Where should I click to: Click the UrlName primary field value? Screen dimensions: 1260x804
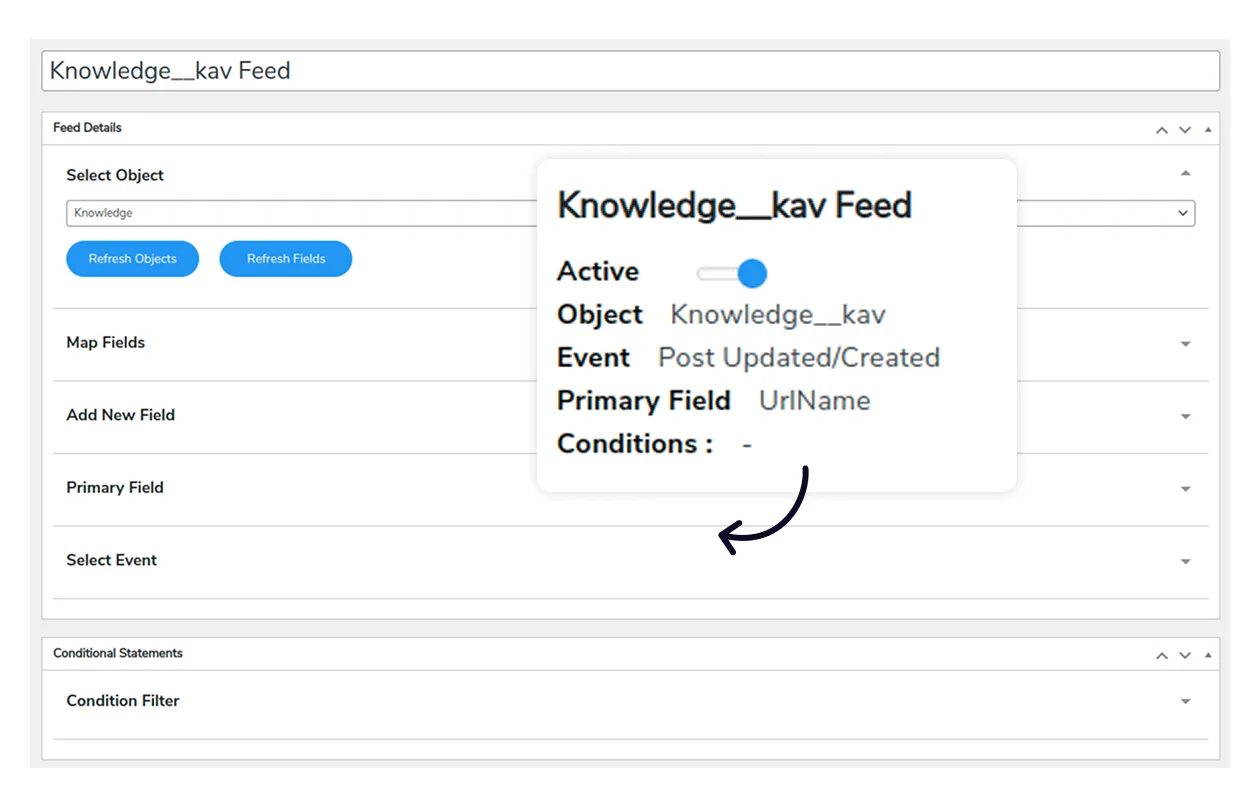[815, 401]
